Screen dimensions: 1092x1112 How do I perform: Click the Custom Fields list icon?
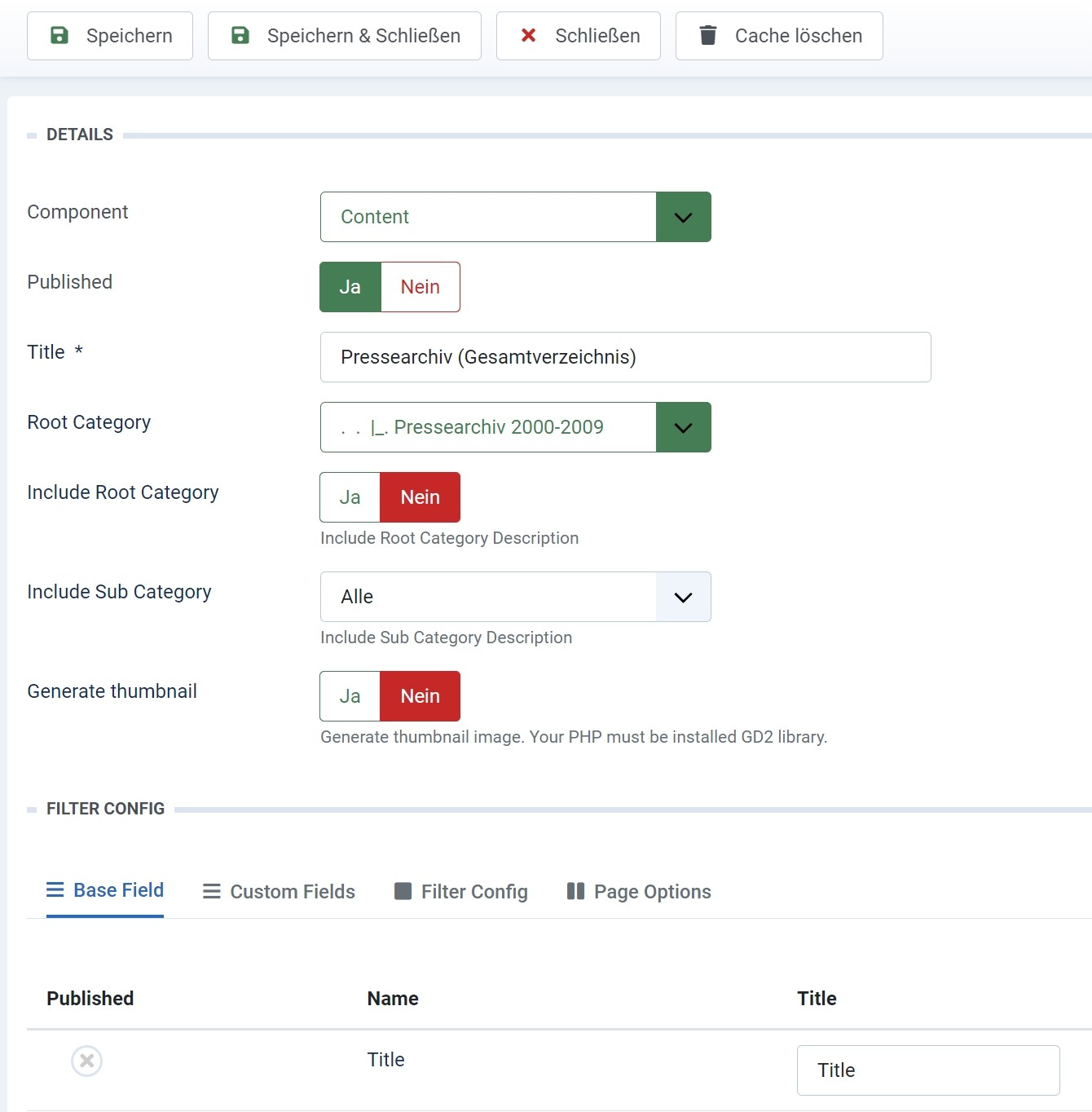(212, 891)
